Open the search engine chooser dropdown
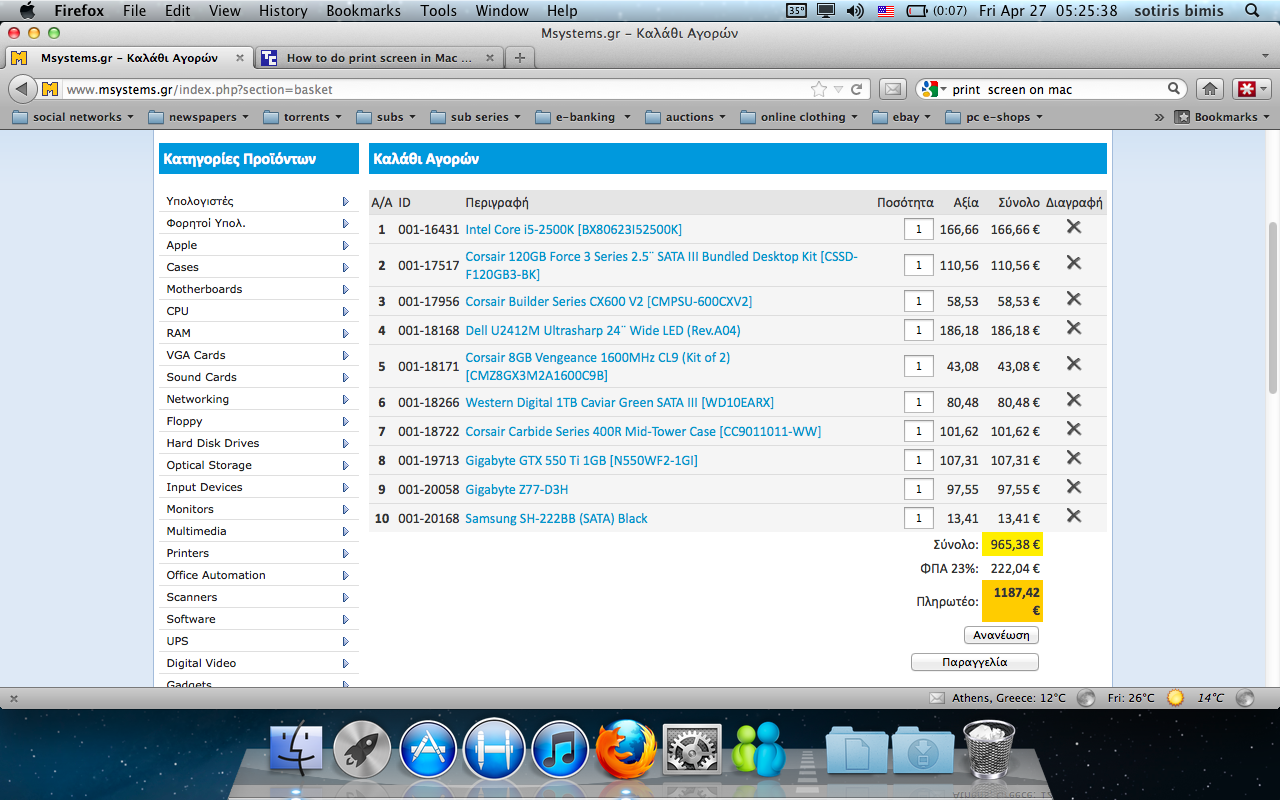This screenshot has height=800, width=1280. pyautogui.click(x=933, y=89)
